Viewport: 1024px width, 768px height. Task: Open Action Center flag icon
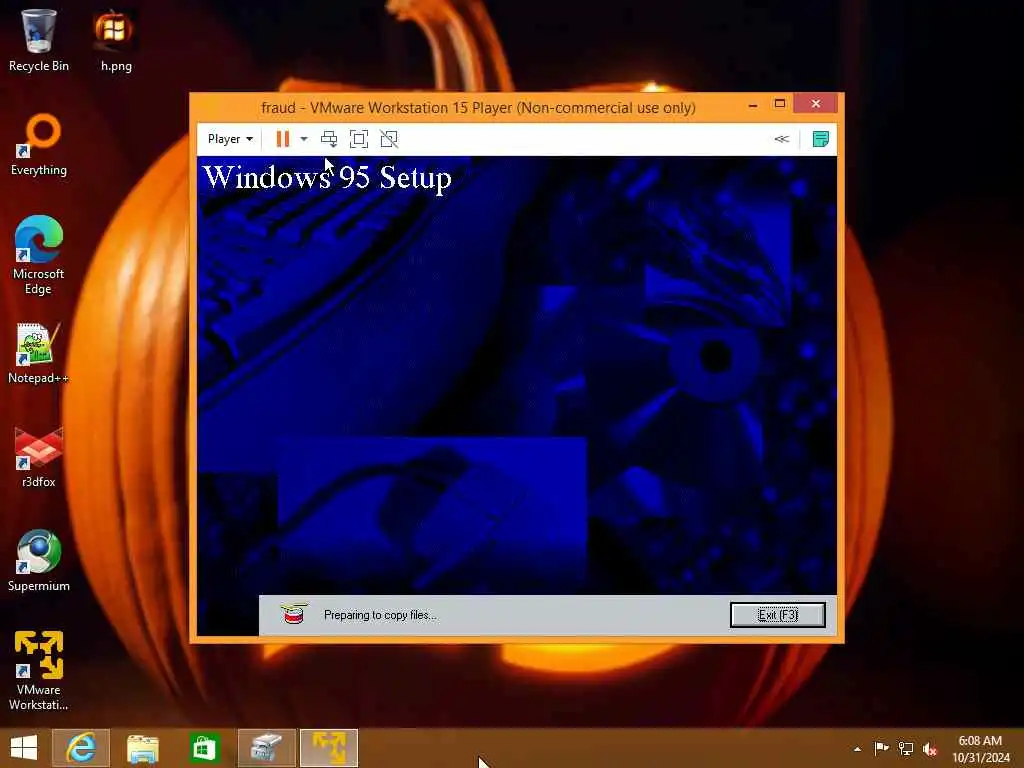coord(881,748)
